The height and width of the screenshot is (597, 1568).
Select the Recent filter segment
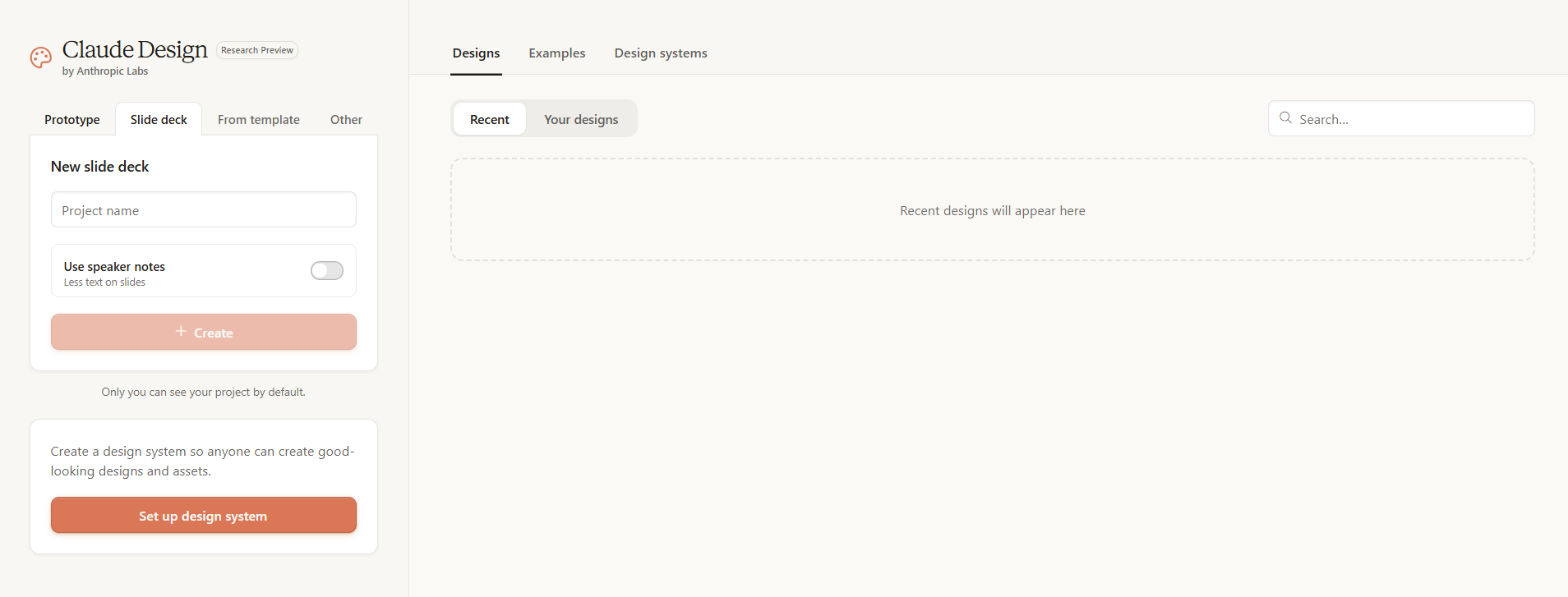[x=489, y=120]
